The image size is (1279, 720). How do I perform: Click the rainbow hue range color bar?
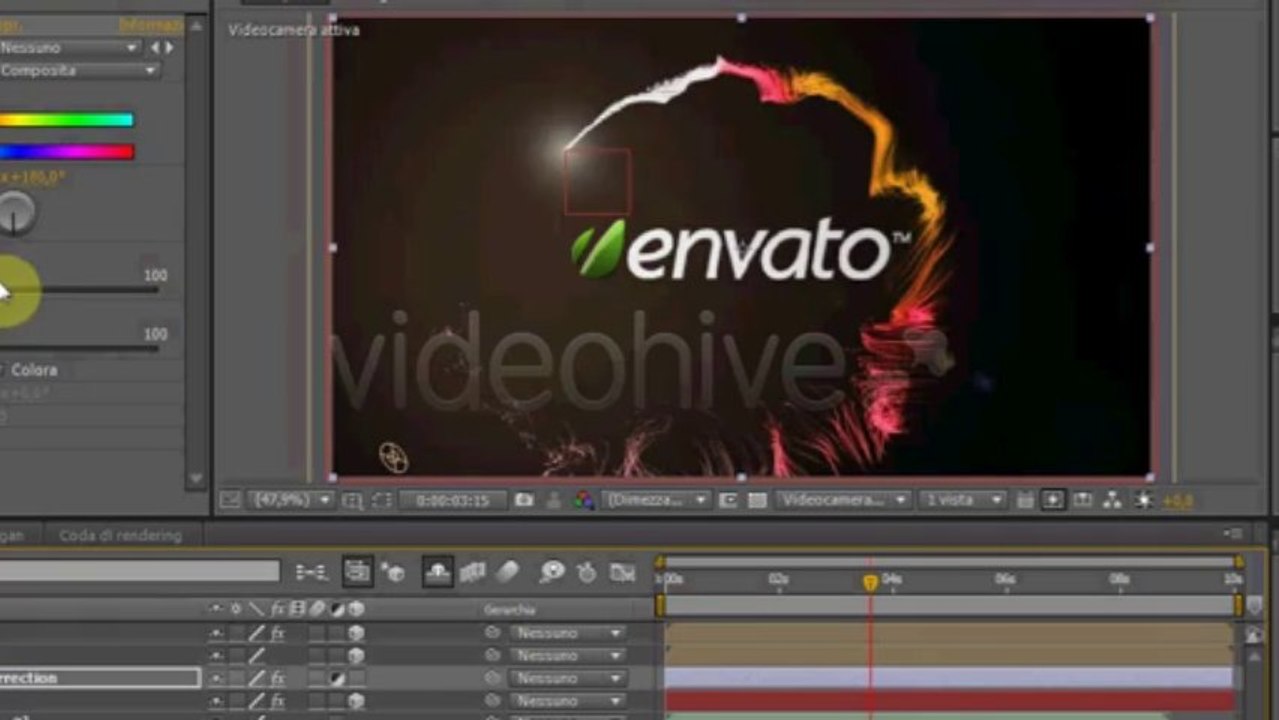pos(66,120)
